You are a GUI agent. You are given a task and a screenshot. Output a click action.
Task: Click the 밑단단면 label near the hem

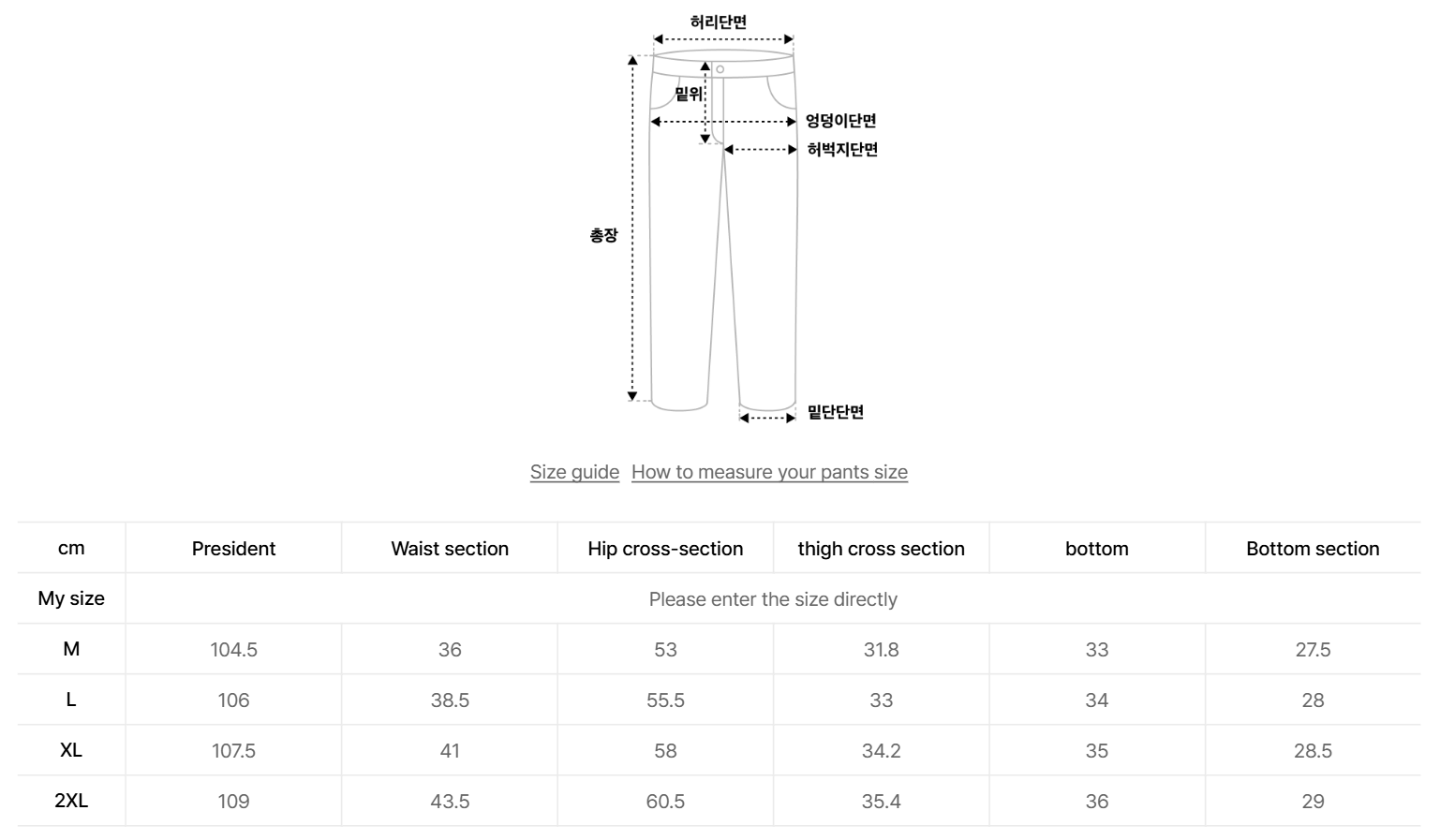coord(835,412)
